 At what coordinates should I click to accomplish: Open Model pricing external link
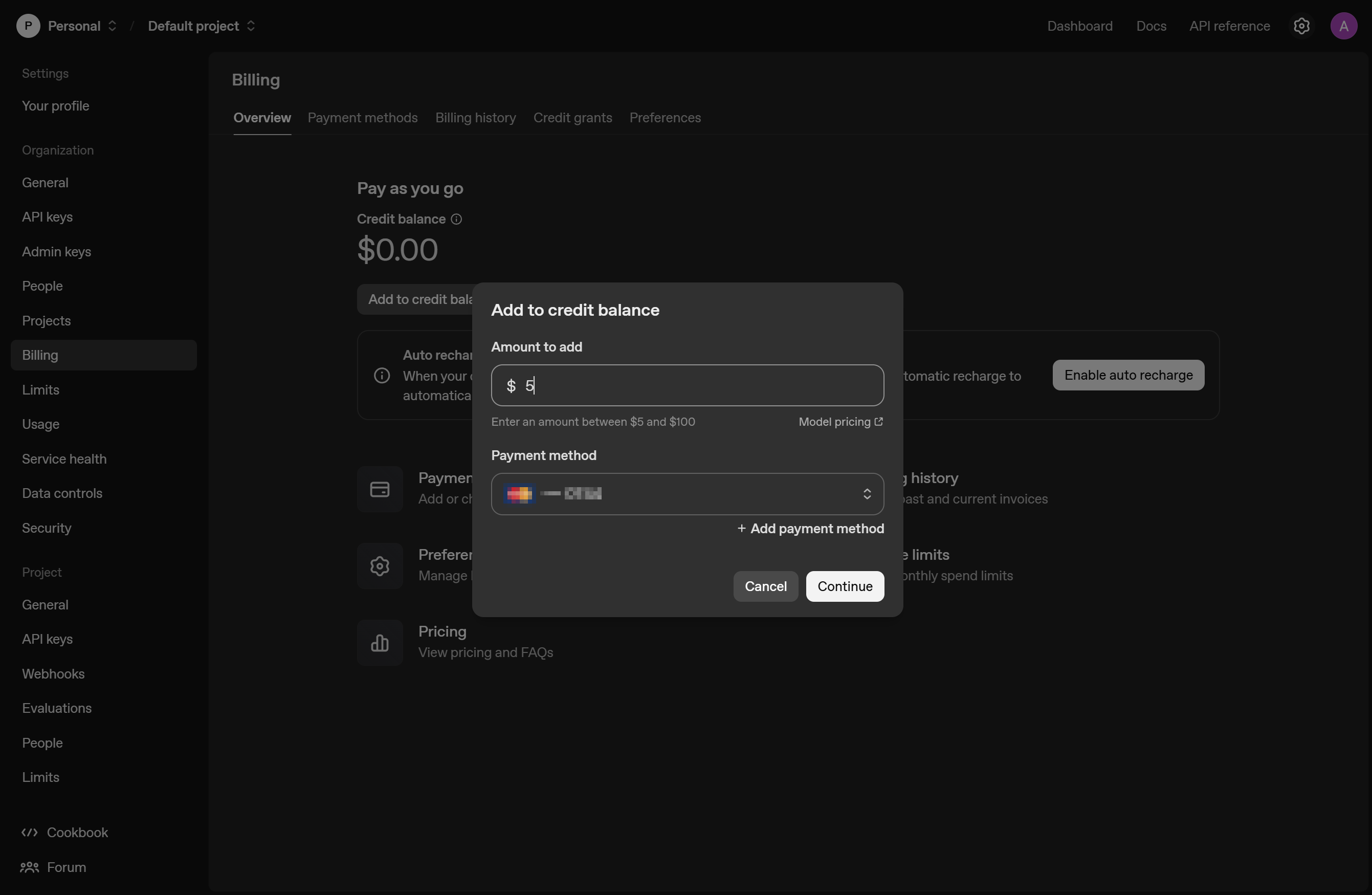click(840, 422)
